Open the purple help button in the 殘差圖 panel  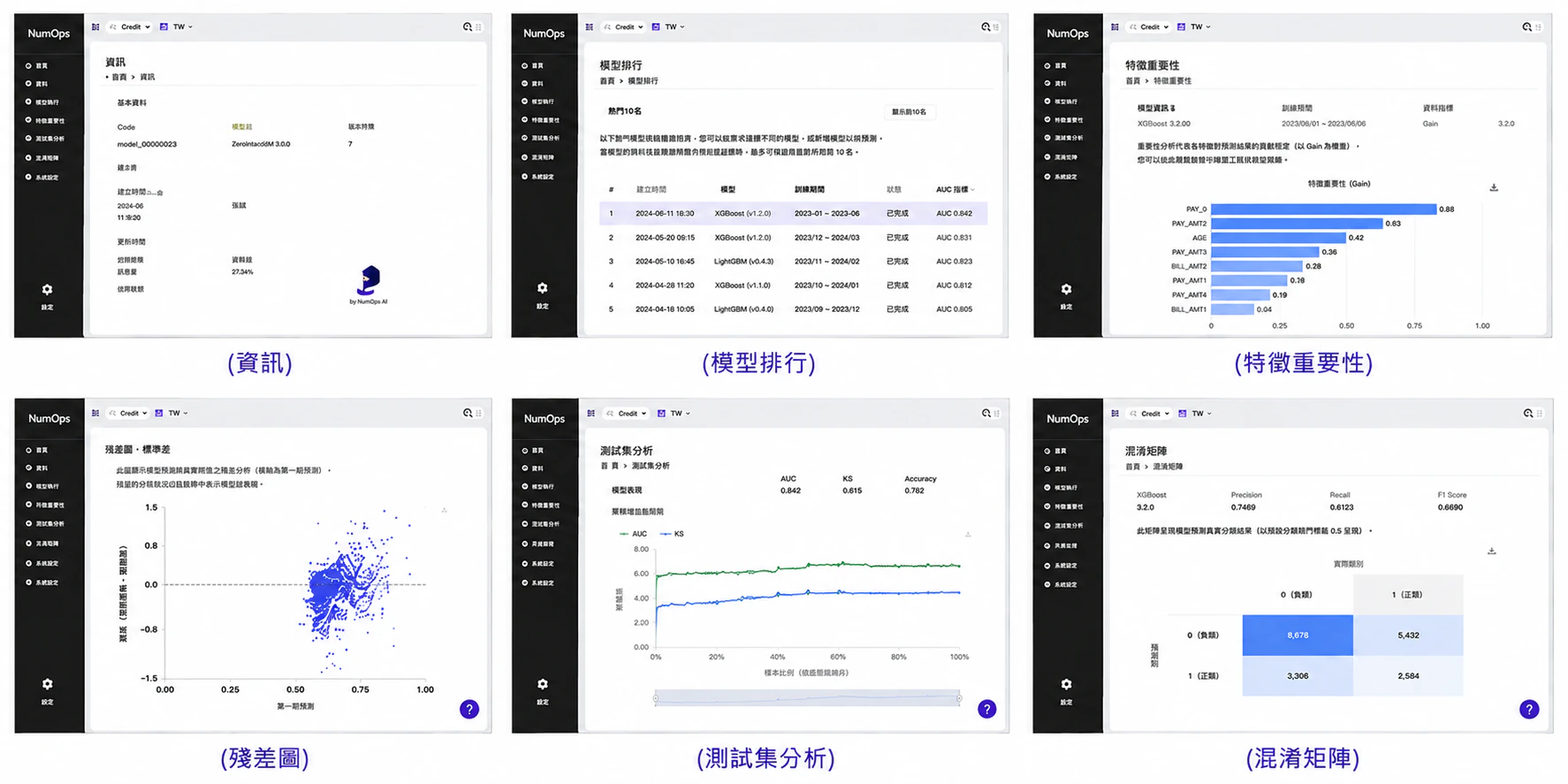pyautogui.click(x=469, y=709)
